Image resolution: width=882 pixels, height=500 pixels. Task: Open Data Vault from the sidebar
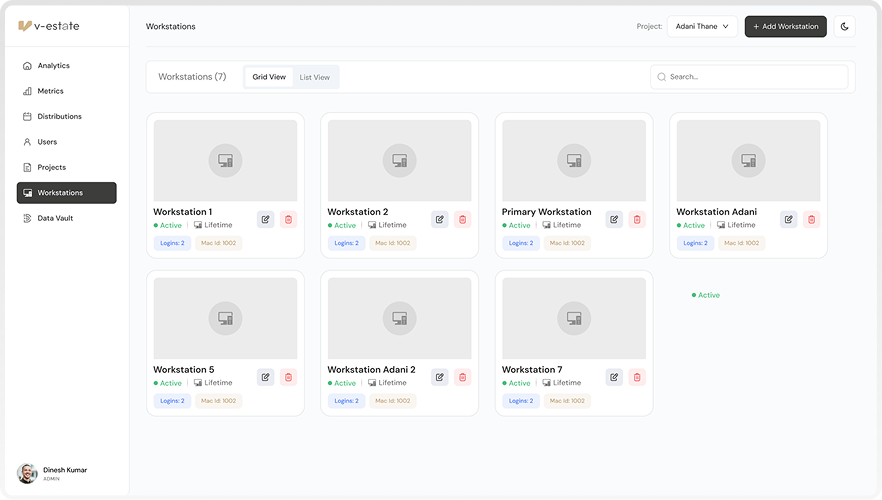(66, 218)
